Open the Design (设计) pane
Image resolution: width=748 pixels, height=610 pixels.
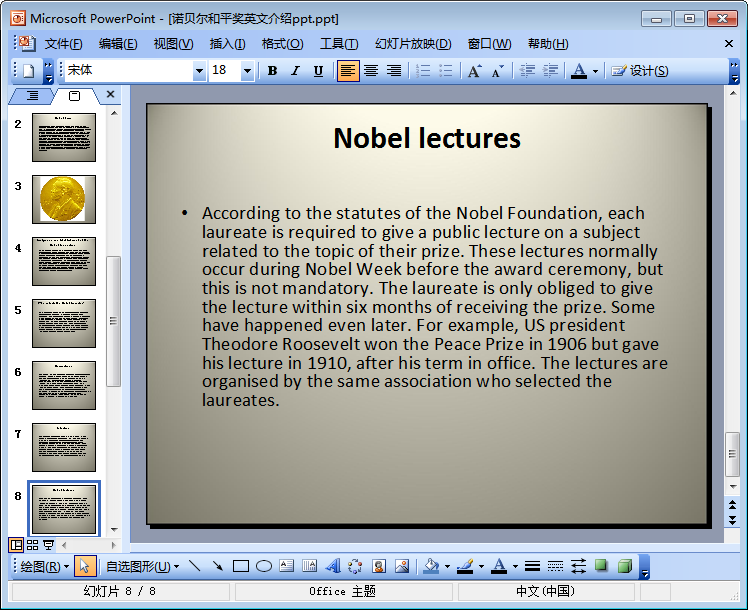pos(640,71)
